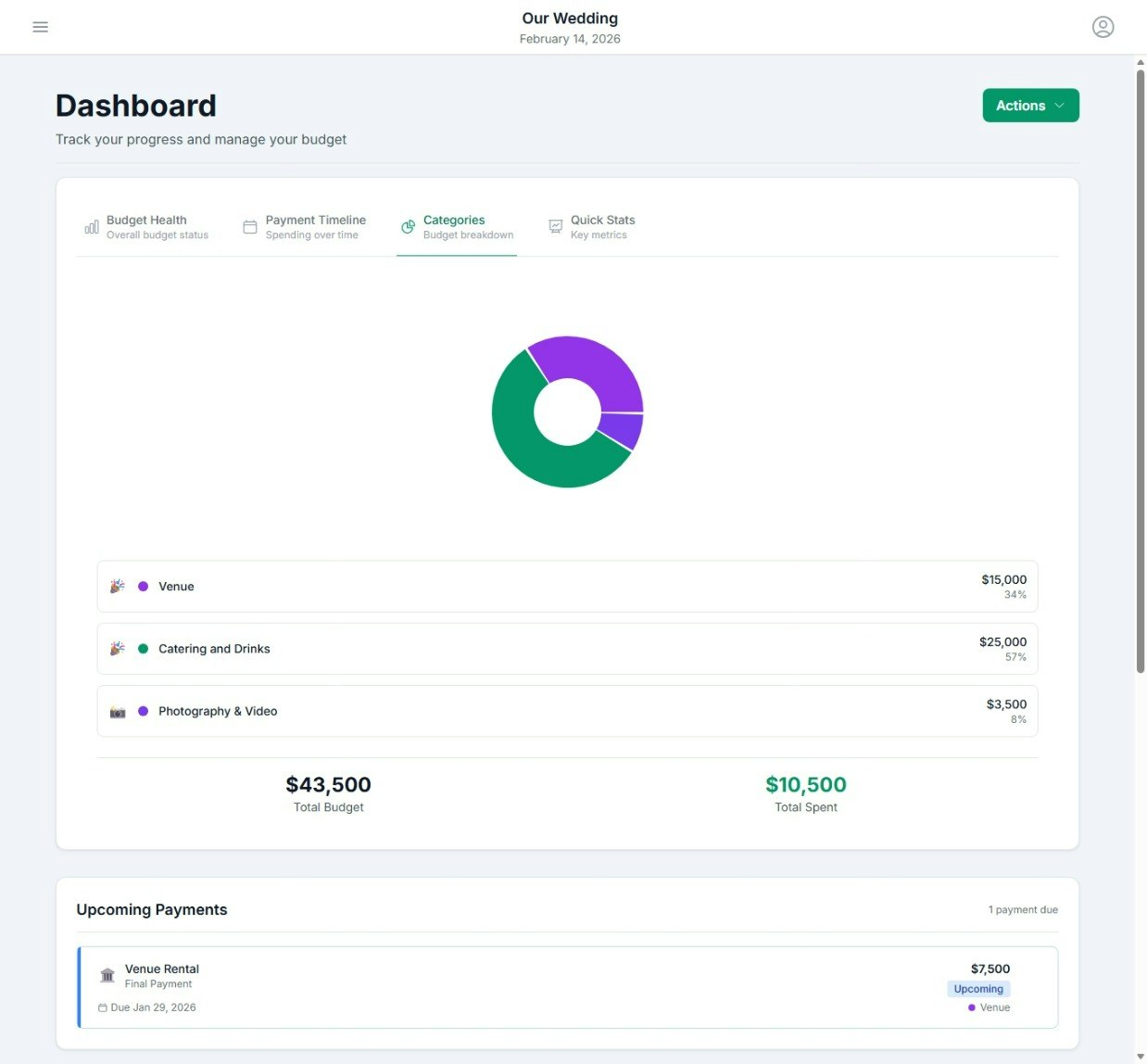
Task: Toggle the purple Venue legend dot
Action: tap(143, 586)
